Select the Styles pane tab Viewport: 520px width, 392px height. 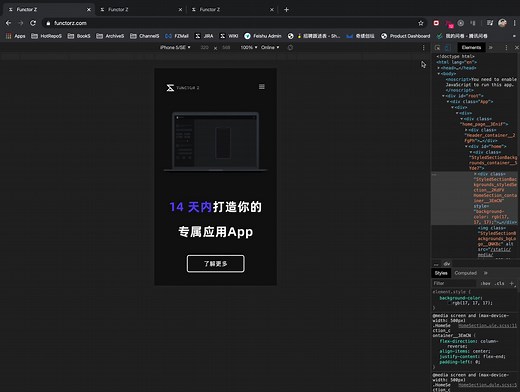pos(441,273)
